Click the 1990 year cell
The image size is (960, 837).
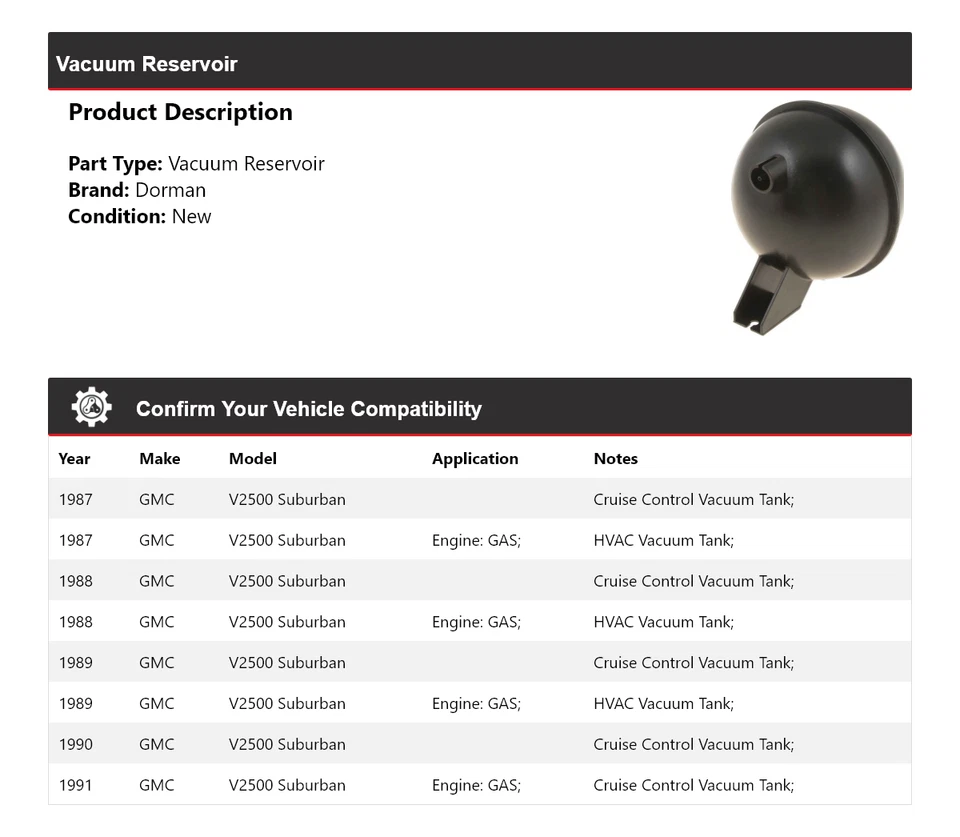pyautogui.click(x=75, y=744)
